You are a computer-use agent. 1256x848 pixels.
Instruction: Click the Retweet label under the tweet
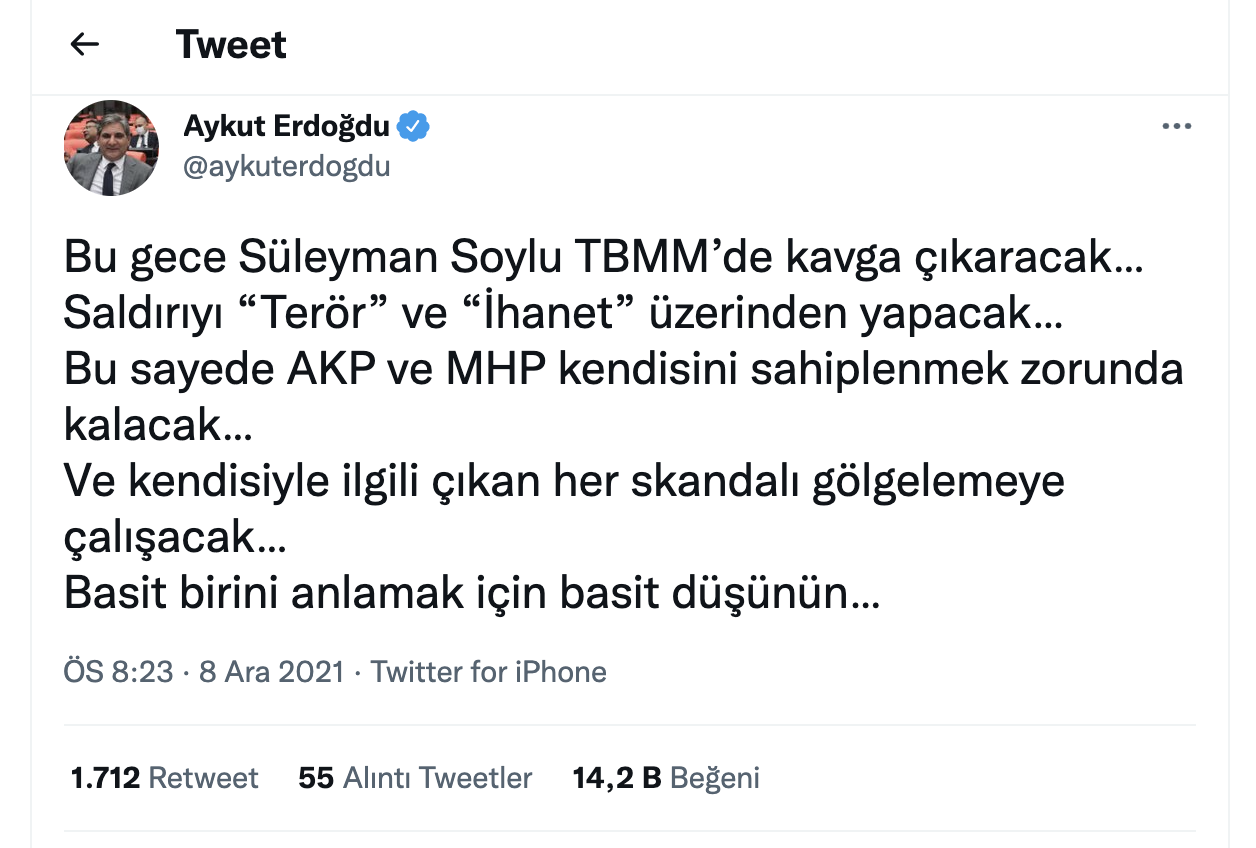click(x=205, y=777)
